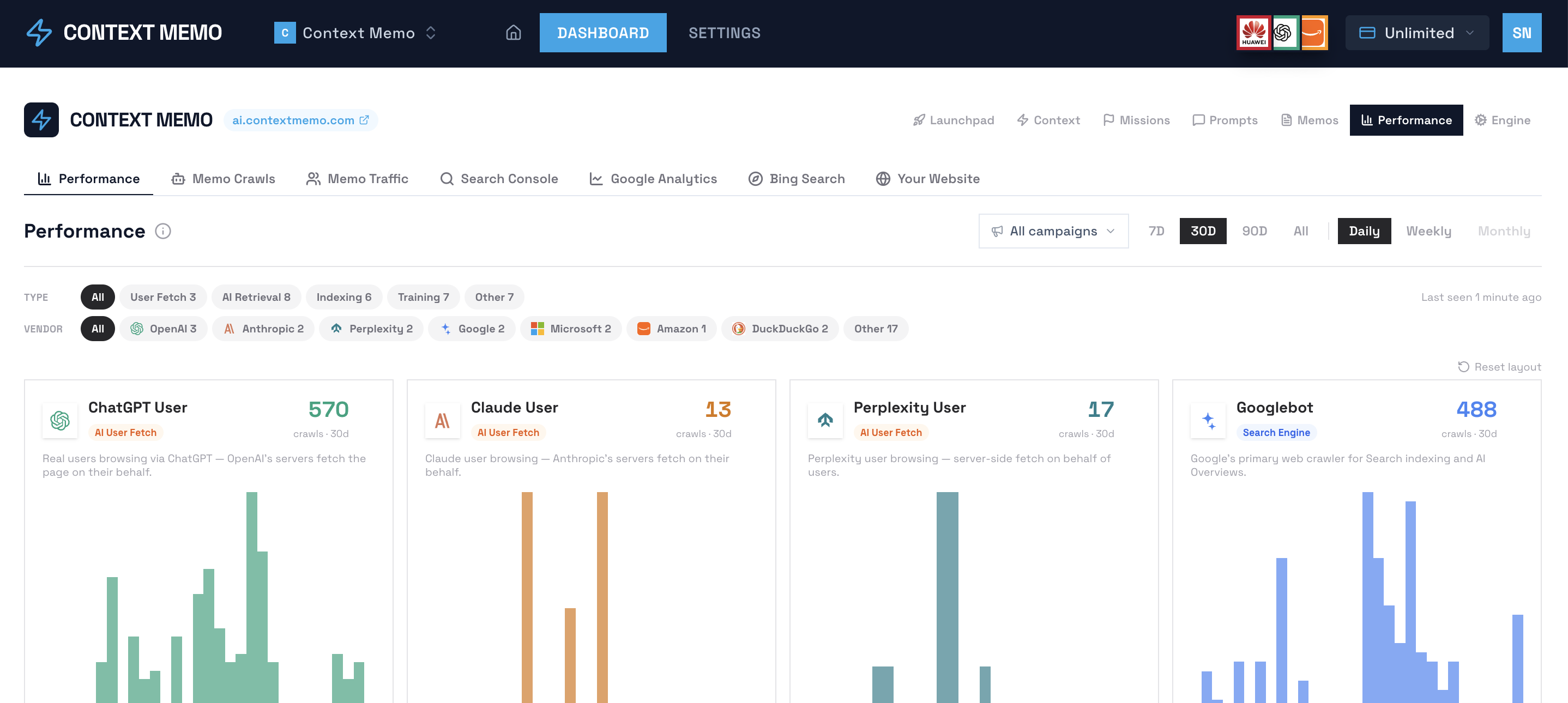Click the Googlebot card sparkle icon
Viewport: 1568px width, 703px height.
point(1208,420)
